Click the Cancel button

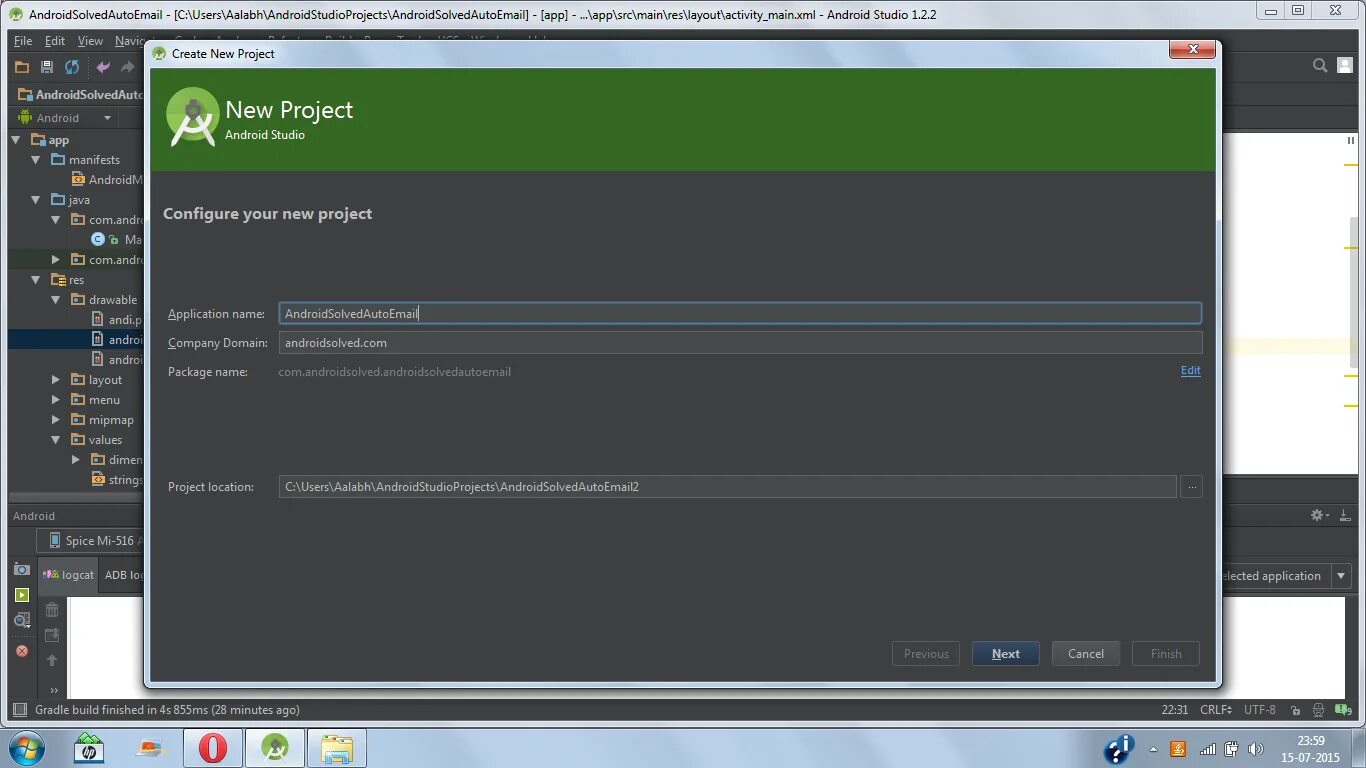(1086, 654)
